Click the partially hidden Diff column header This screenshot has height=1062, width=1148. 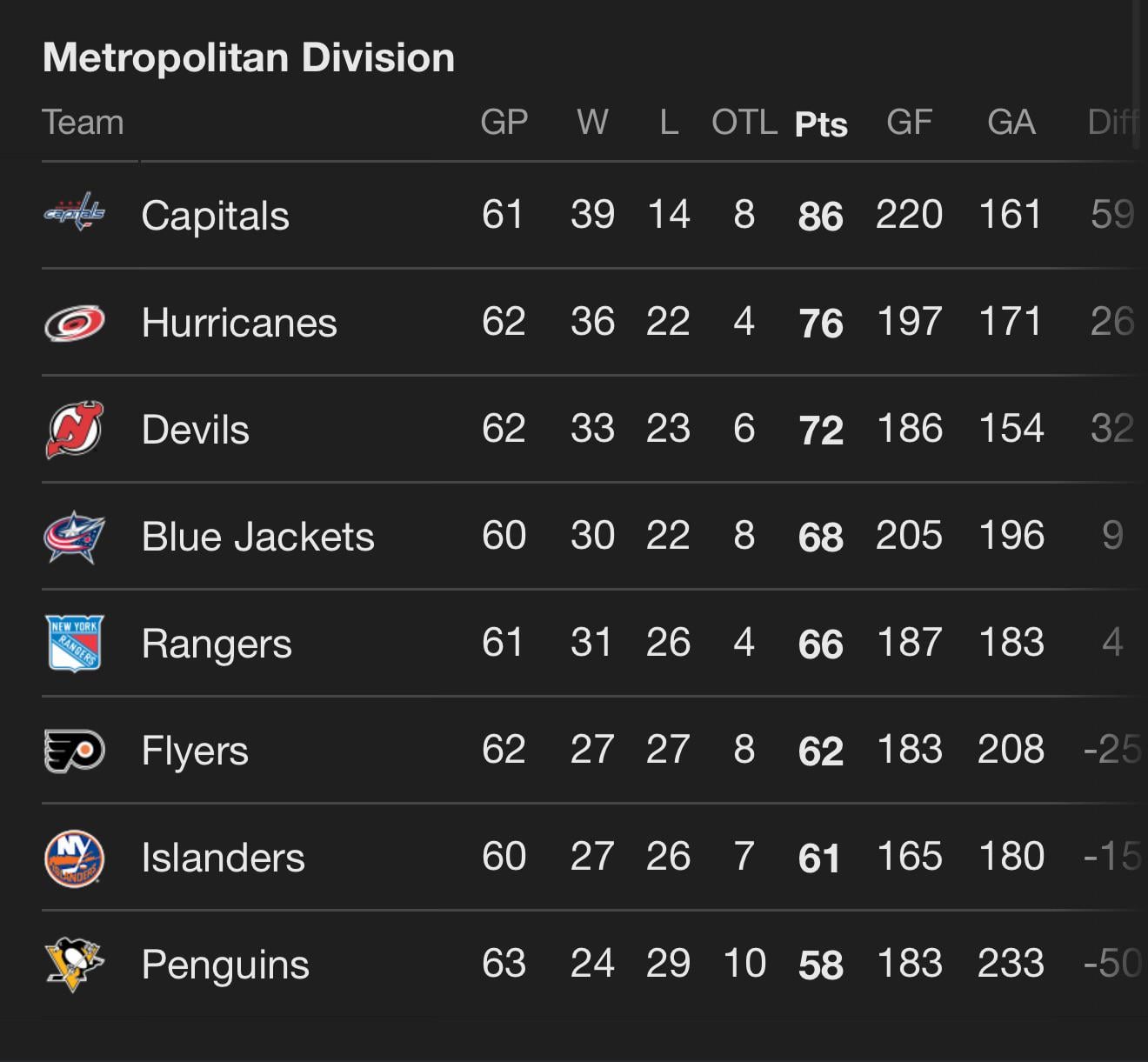tap(1112, 123)
